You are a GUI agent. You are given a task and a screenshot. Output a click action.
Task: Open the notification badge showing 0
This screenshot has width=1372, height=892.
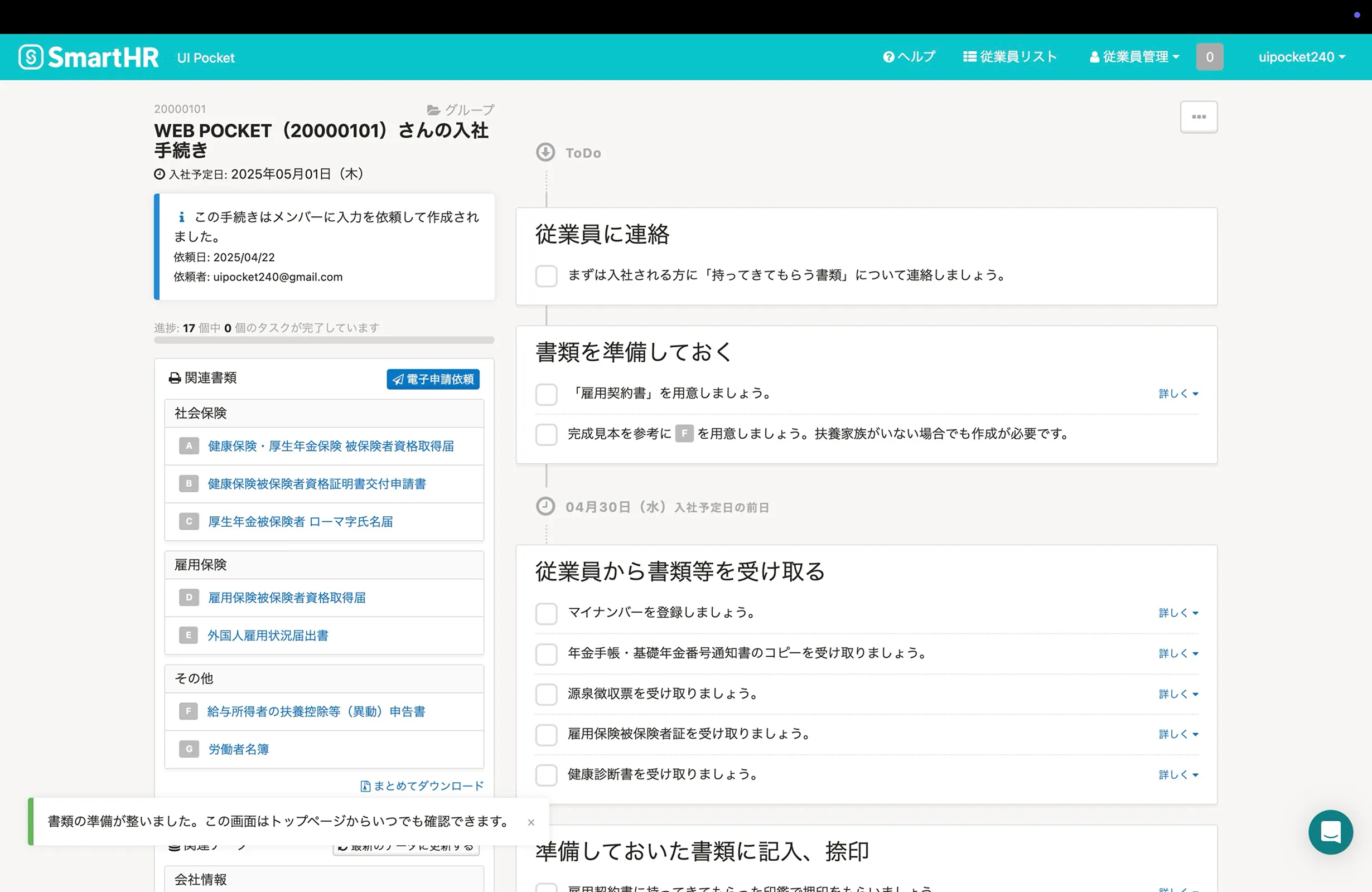pos(1210,56)
